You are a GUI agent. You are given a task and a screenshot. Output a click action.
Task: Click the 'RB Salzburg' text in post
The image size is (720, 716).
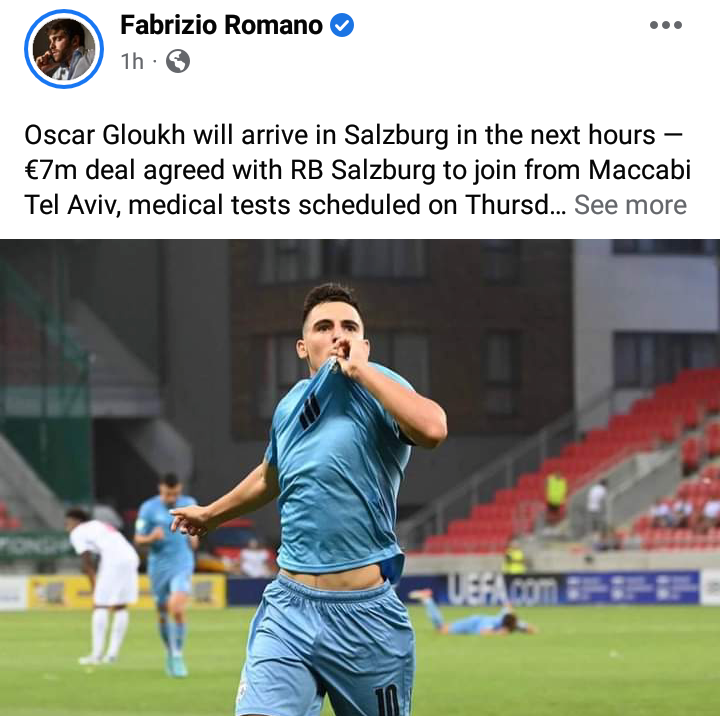[362, 170]
